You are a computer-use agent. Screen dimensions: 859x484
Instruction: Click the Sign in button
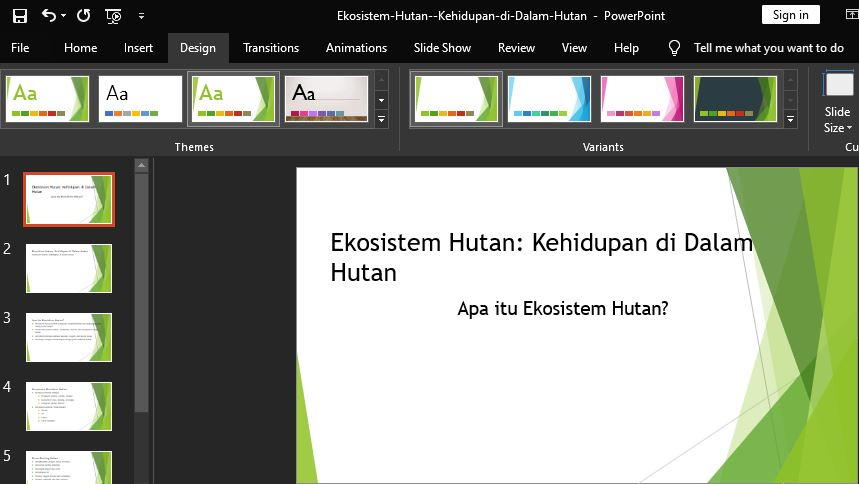click(790, 15)
